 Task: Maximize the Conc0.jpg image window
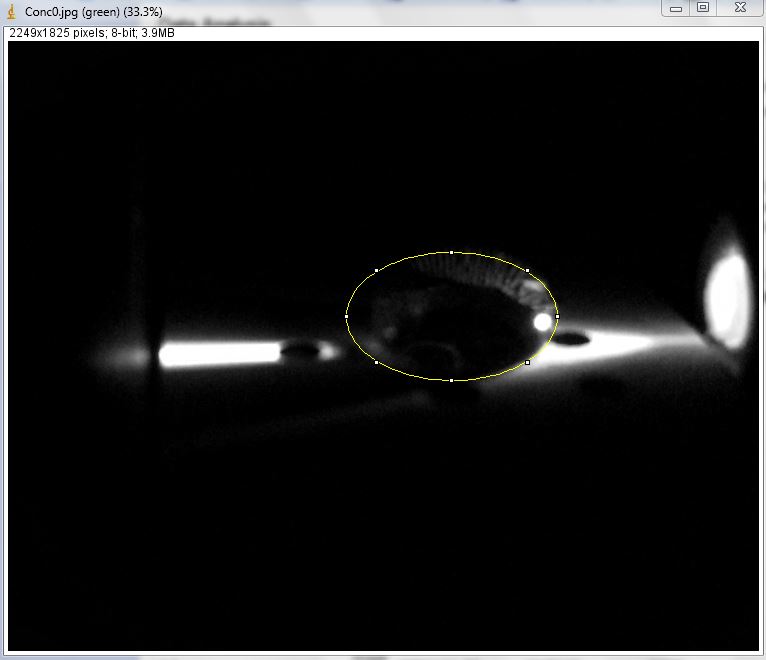(x=703, y=8)
